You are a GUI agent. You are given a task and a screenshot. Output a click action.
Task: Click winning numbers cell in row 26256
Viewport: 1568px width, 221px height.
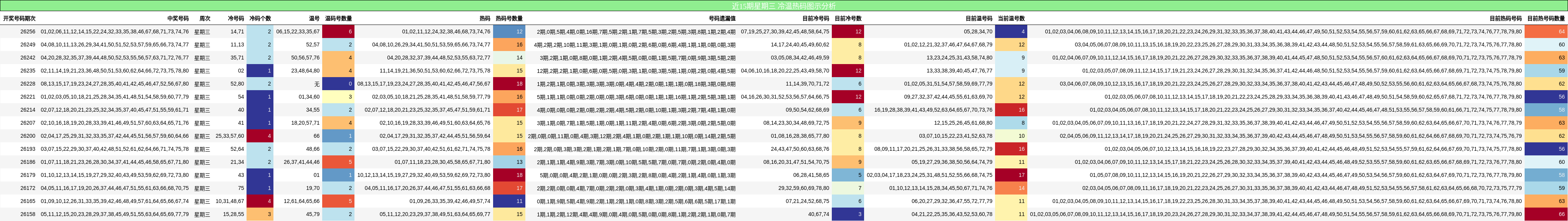tap(114, 31)
